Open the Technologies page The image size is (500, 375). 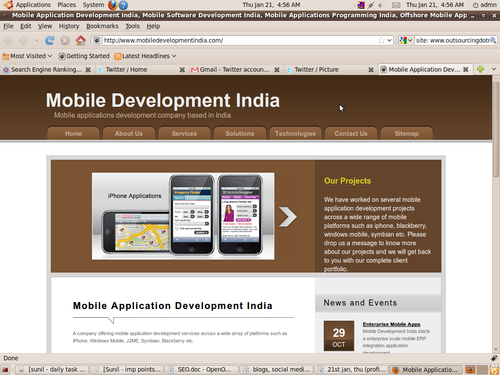pos(295,133)
